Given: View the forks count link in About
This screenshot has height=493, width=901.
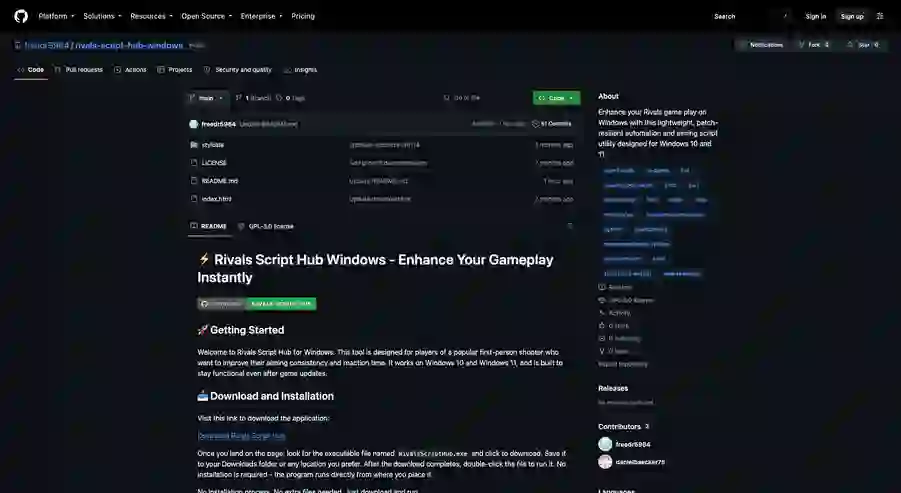Looking at the screenshot, I should [614, 351].
